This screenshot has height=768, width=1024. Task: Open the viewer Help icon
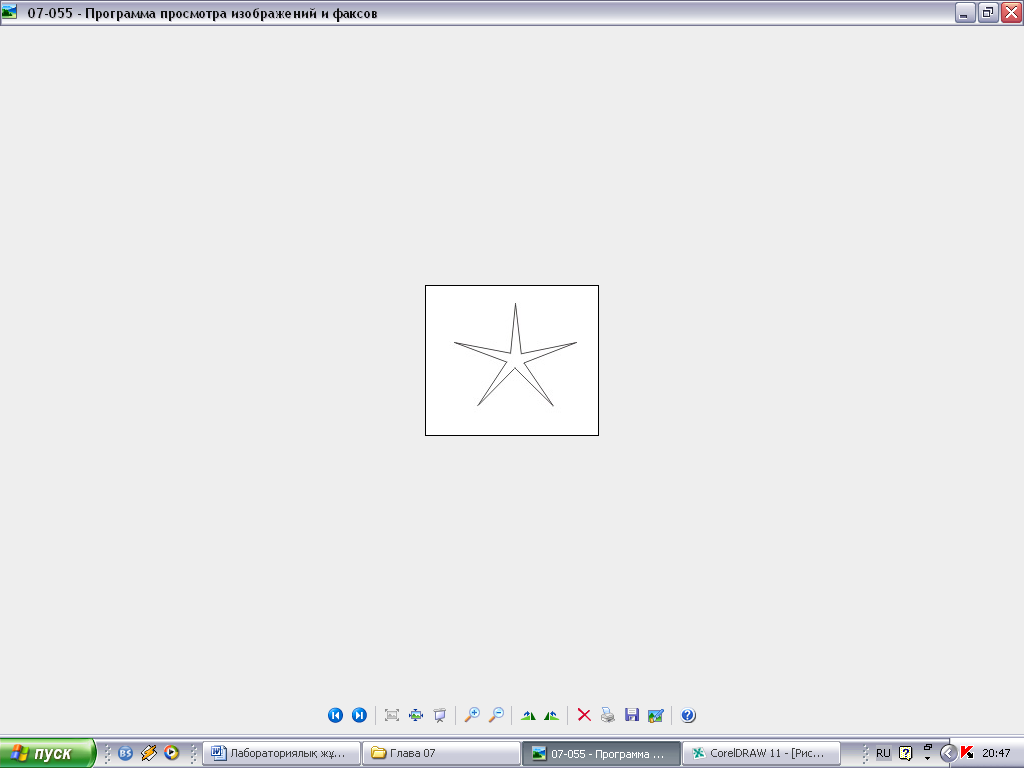point(688,715)
